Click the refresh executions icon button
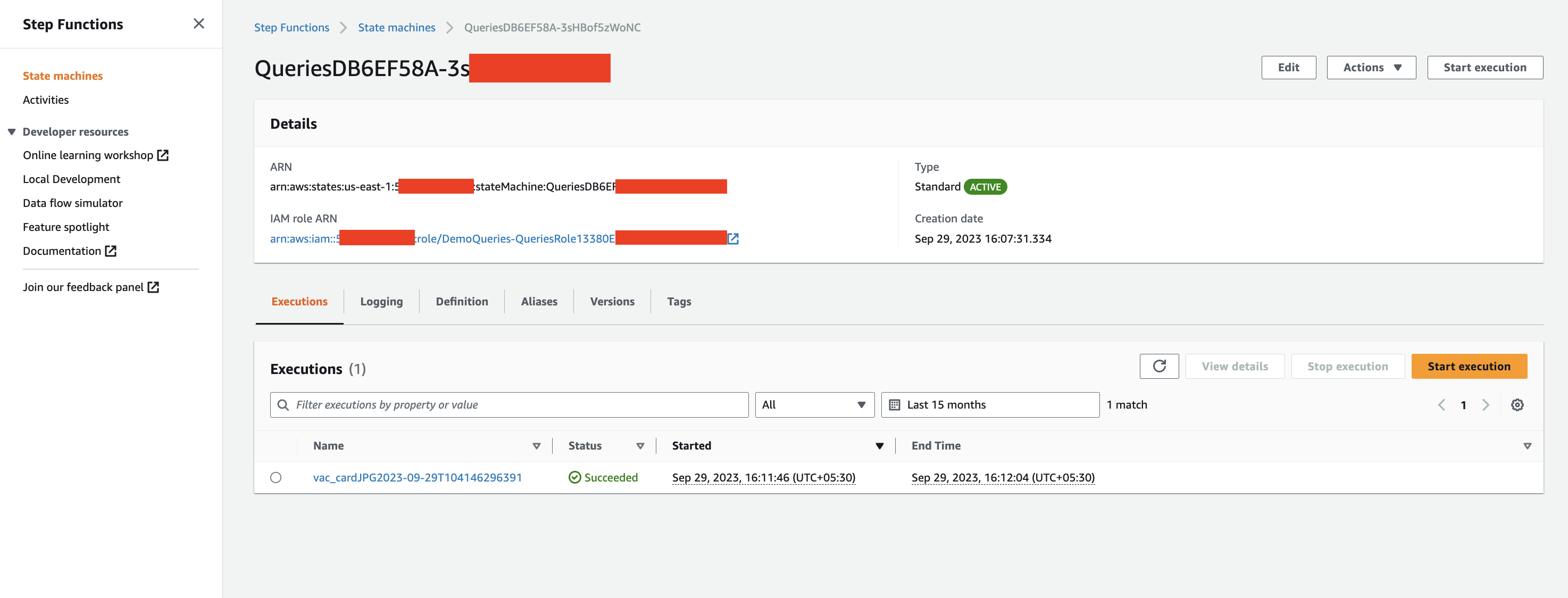 1158,366
